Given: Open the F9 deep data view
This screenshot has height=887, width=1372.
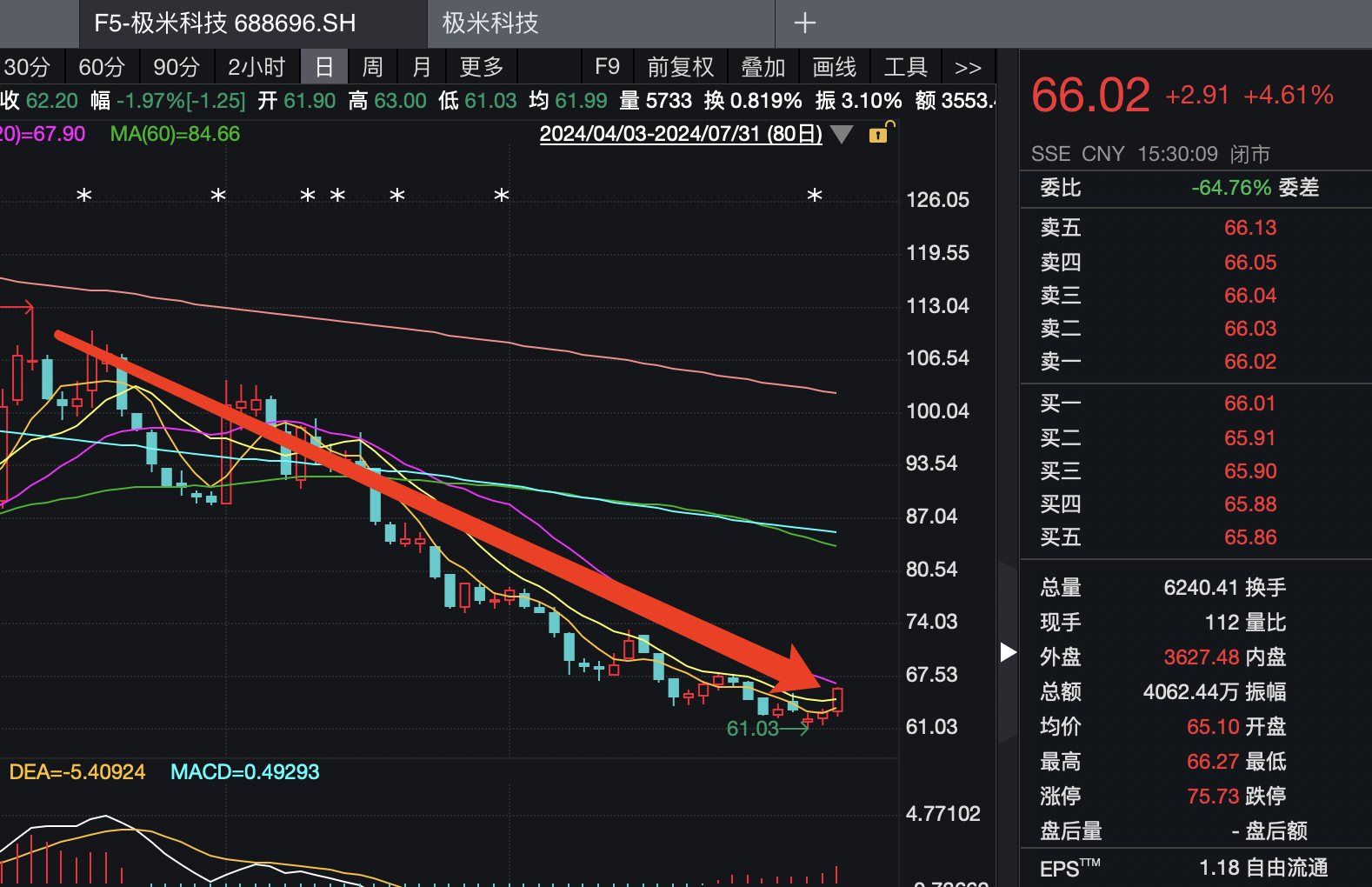Looking at the screenshot, I should coord(607,67).
